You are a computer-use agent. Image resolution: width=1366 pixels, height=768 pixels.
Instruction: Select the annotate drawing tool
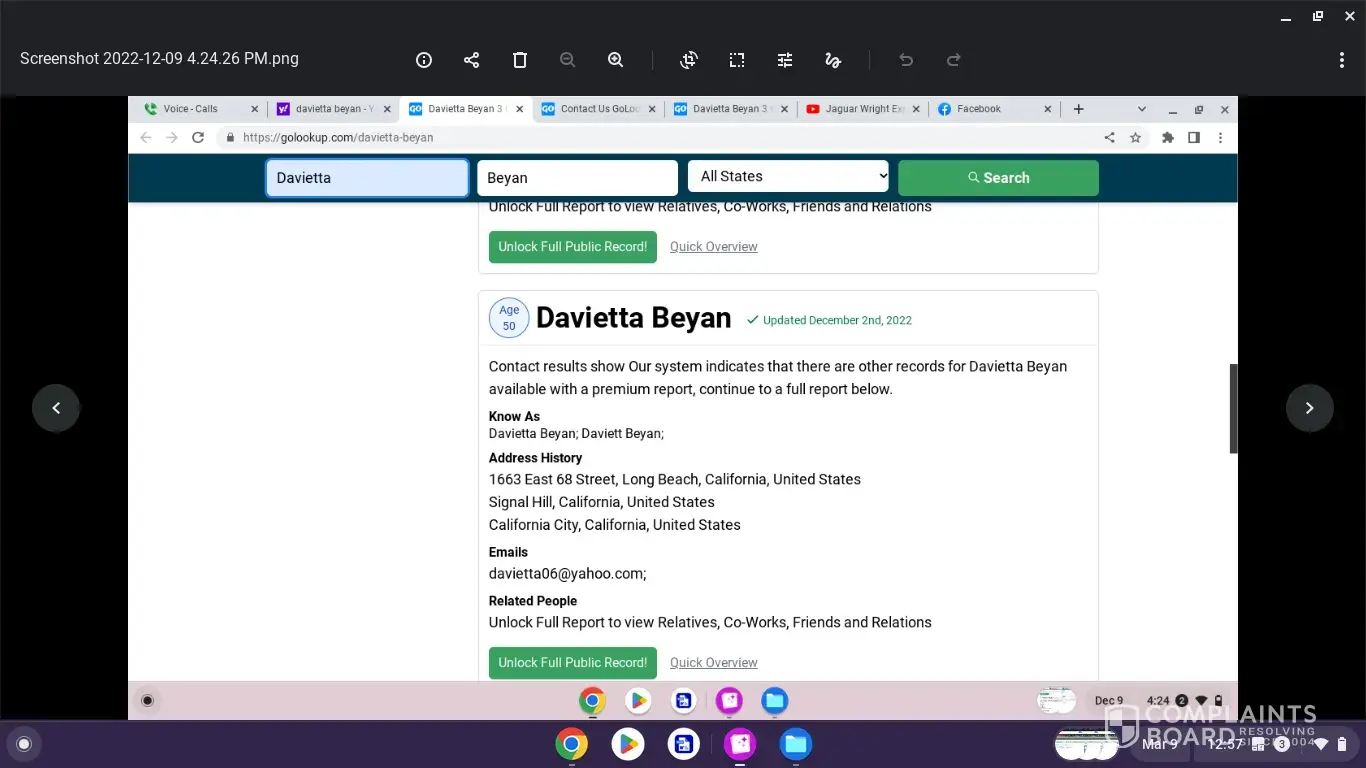(x=833, y=60)
